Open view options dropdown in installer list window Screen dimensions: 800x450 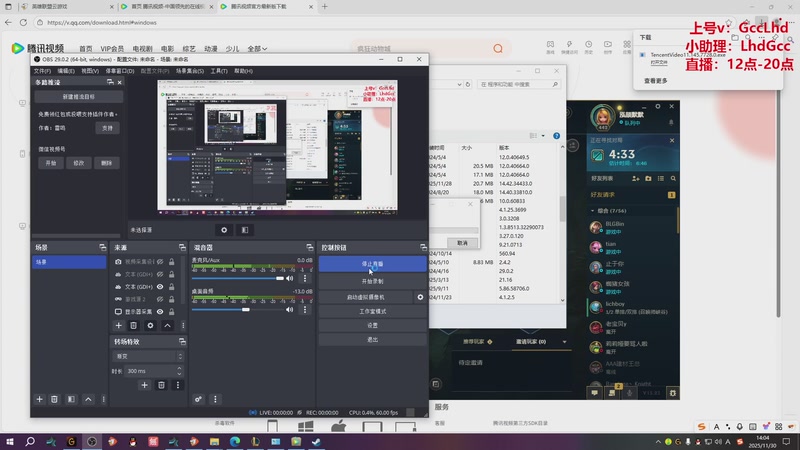[x=543, y=136]
